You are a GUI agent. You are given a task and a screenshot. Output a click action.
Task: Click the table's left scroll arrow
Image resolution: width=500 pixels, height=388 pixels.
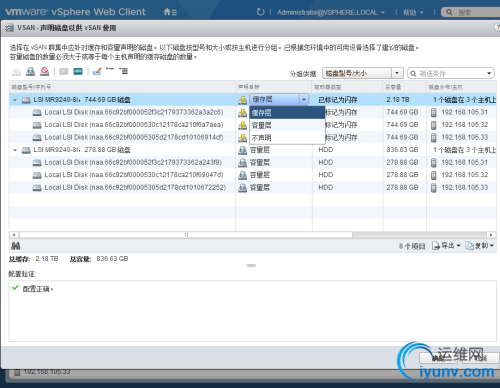(14, 235)
